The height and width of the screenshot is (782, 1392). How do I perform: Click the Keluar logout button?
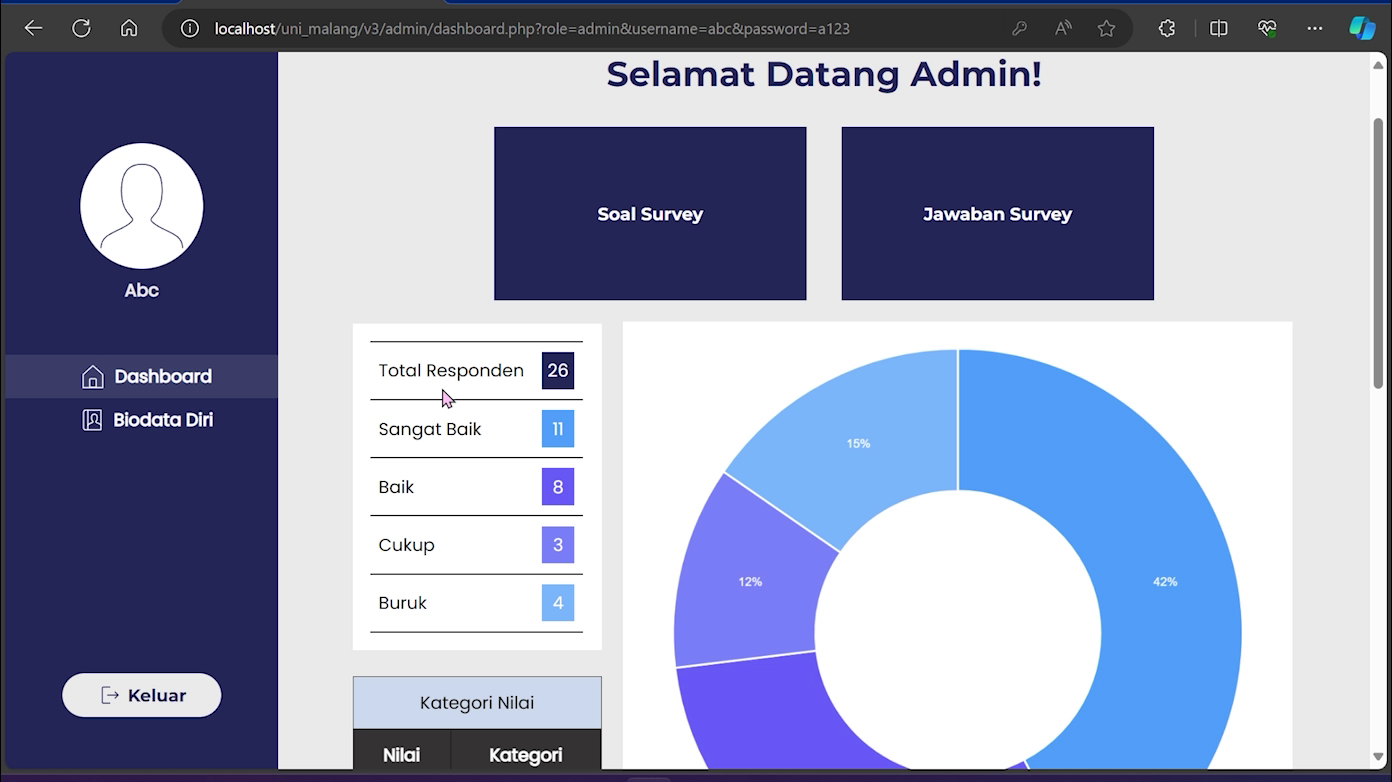point(142,695)
